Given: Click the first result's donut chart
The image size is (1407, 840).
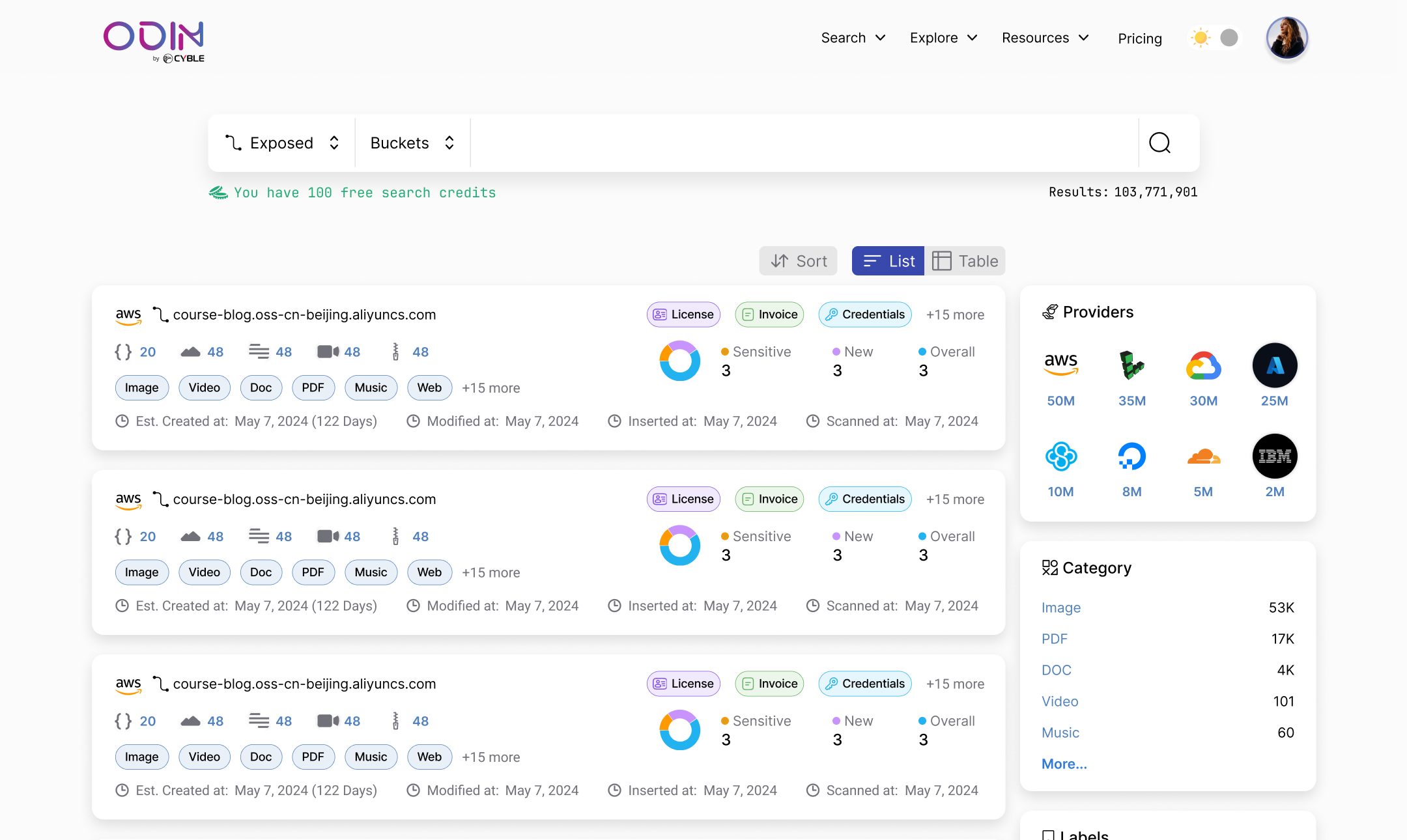Looking at the screenshot, I should click(679, 361).
